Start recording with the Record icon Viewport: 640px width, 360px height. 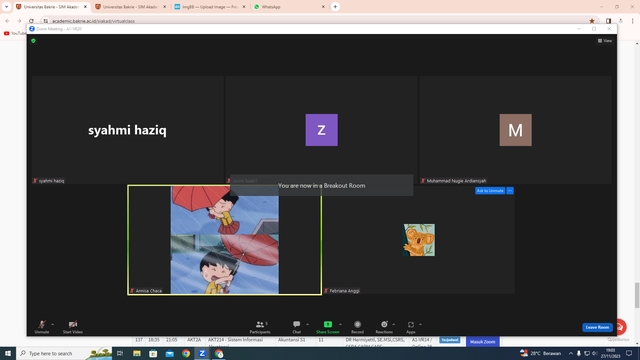(x=358, y=324)
